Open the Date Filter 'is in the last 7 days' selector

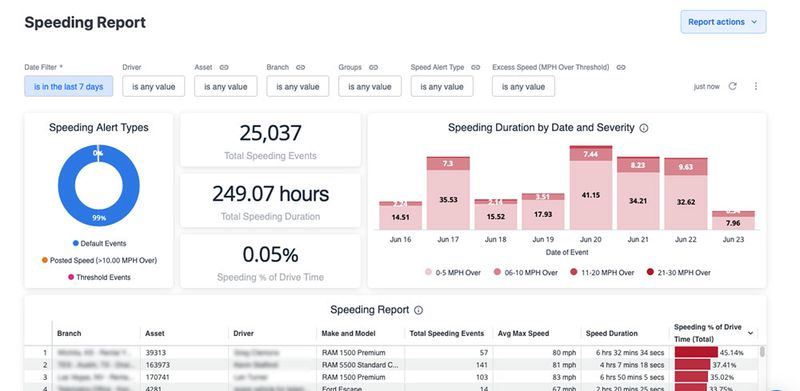(x=69, y=86)
